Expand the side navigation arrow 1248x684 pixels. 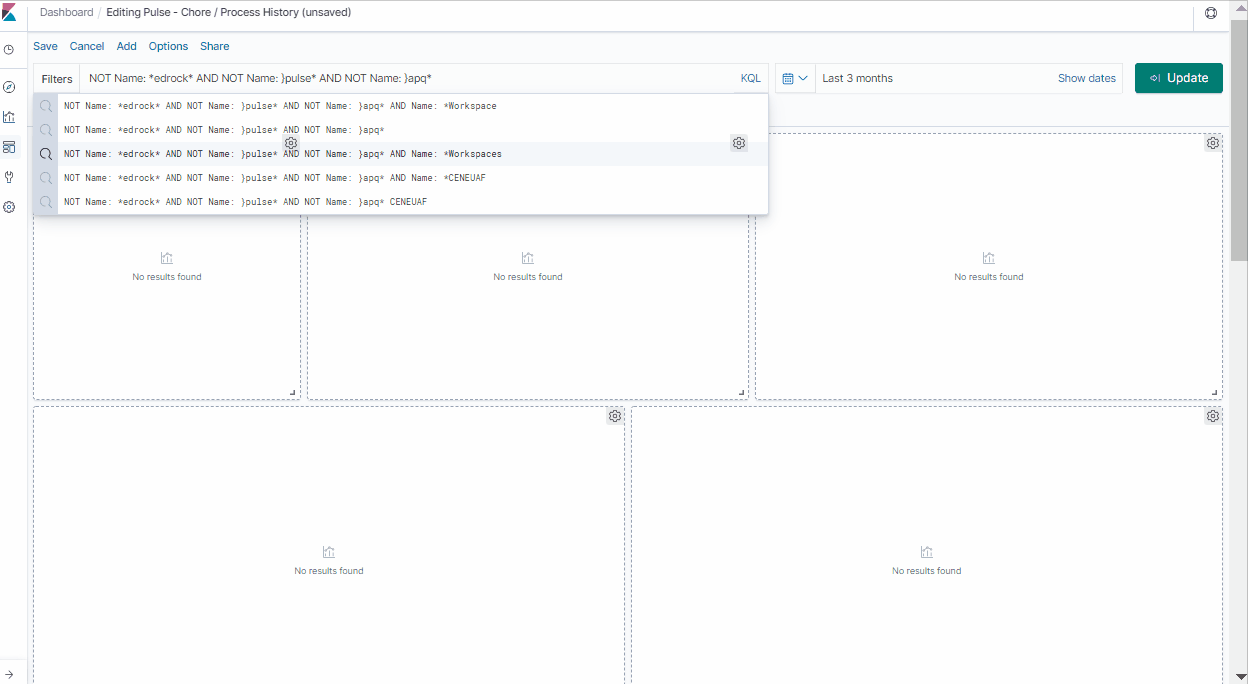[9, 675]
